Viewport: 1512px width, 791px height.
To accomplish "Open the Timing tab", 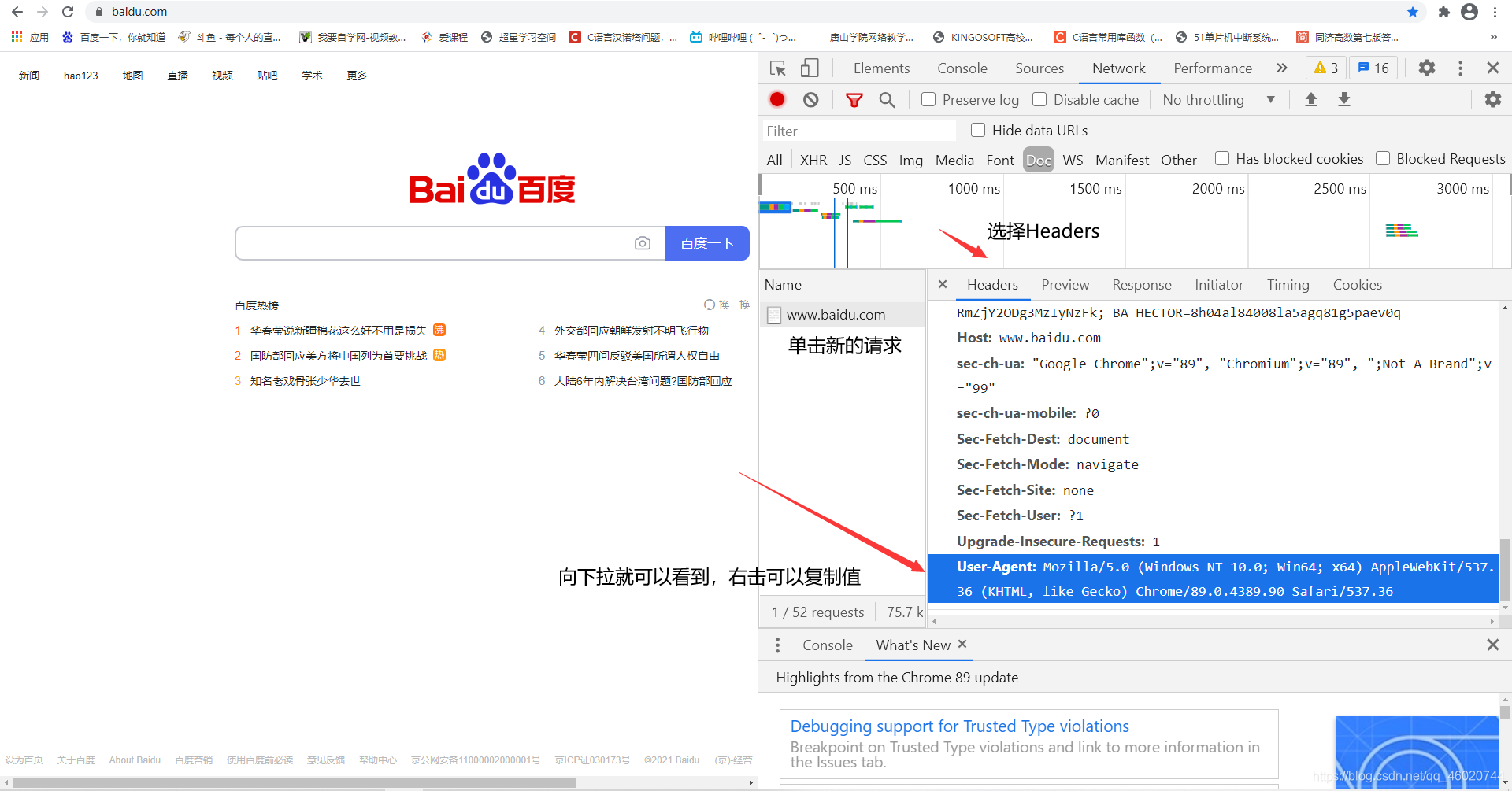I will coord(1288,285).
